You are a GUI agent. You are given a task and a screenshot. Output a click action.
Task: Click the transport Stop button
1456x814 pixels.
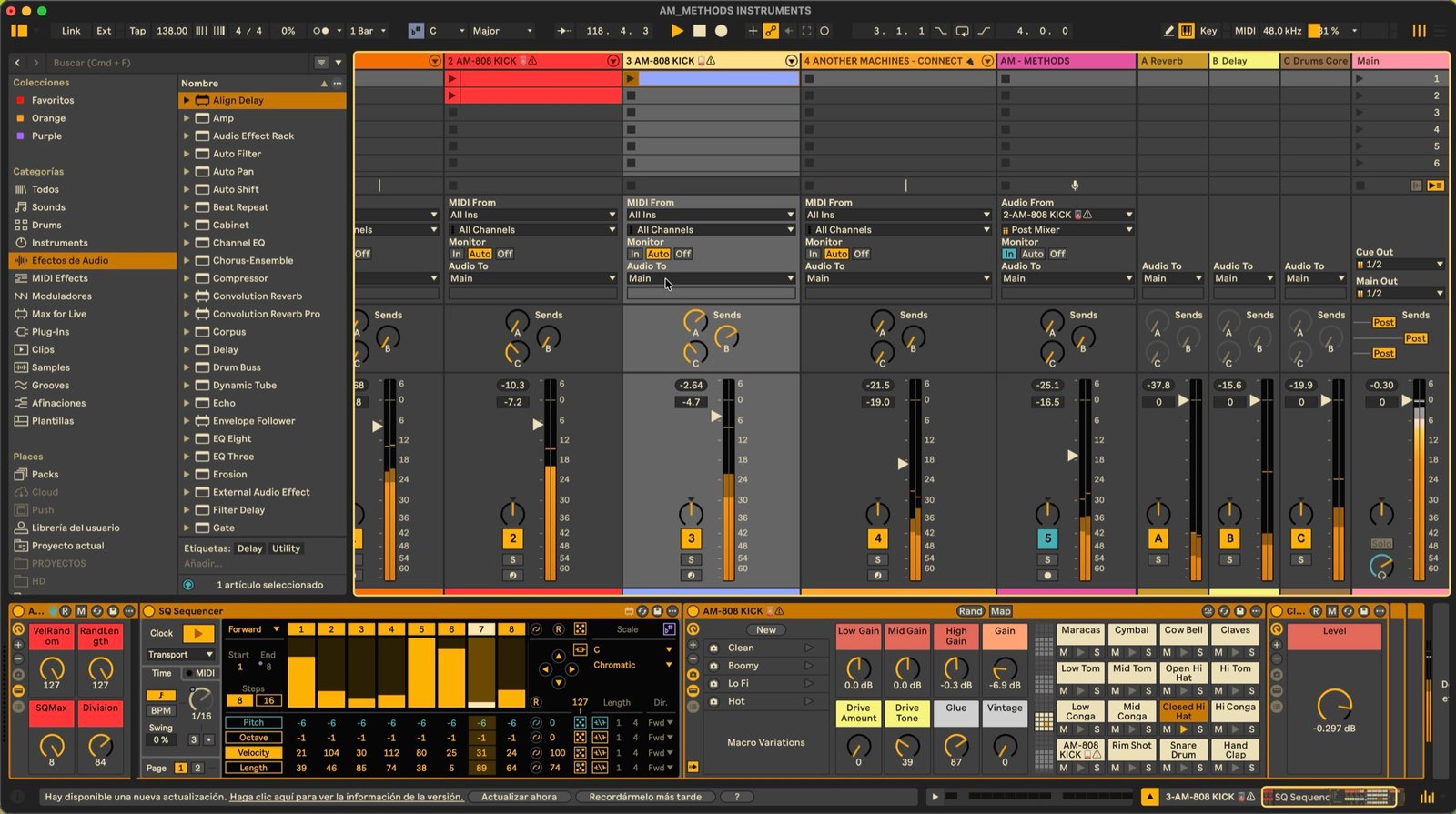click(x=699, y=31)
